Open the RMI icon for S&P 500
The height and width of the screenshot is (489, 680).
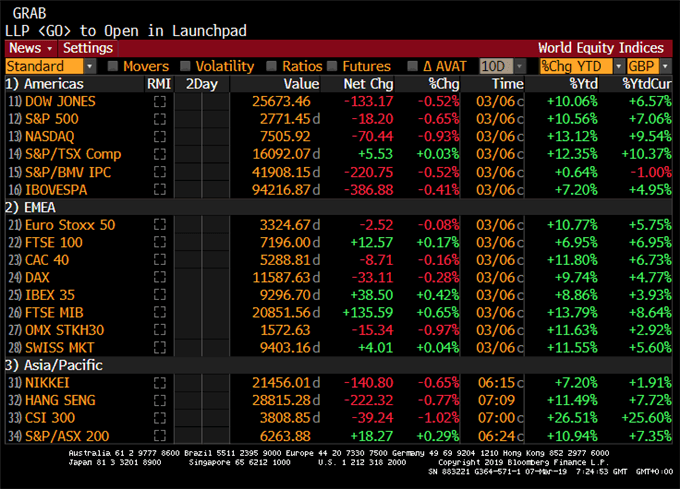(x=160, y=119)
